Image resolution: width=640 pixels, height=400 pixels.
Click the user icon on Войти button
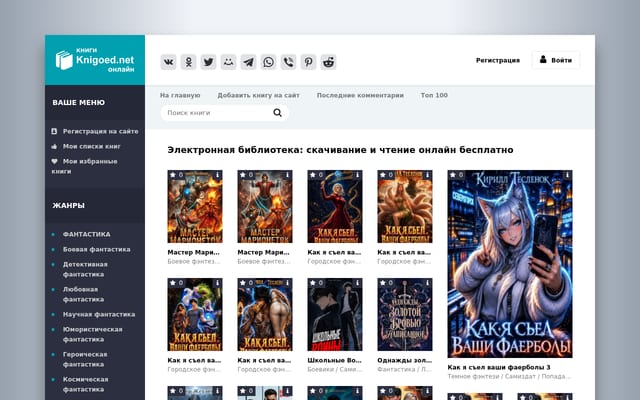[543, 60]
